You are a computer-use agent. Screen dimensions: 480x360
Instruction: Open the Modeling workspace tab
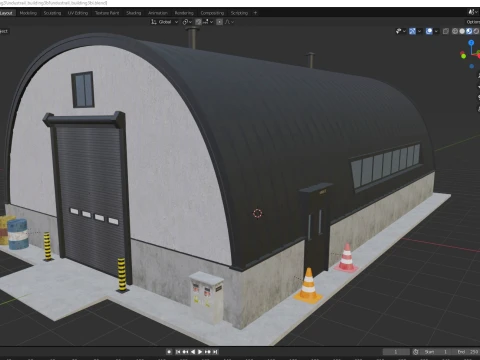pyautogui.click(x=28, y=13)
